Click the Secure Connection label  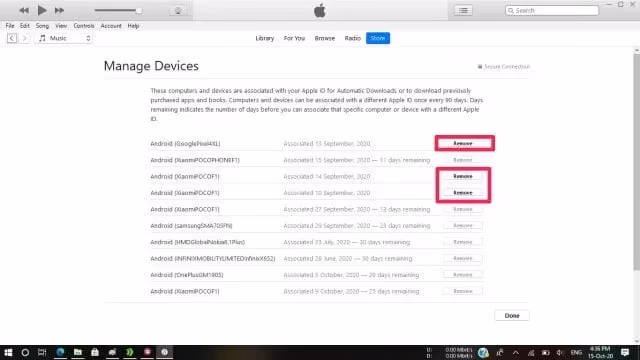click(504, 67)
